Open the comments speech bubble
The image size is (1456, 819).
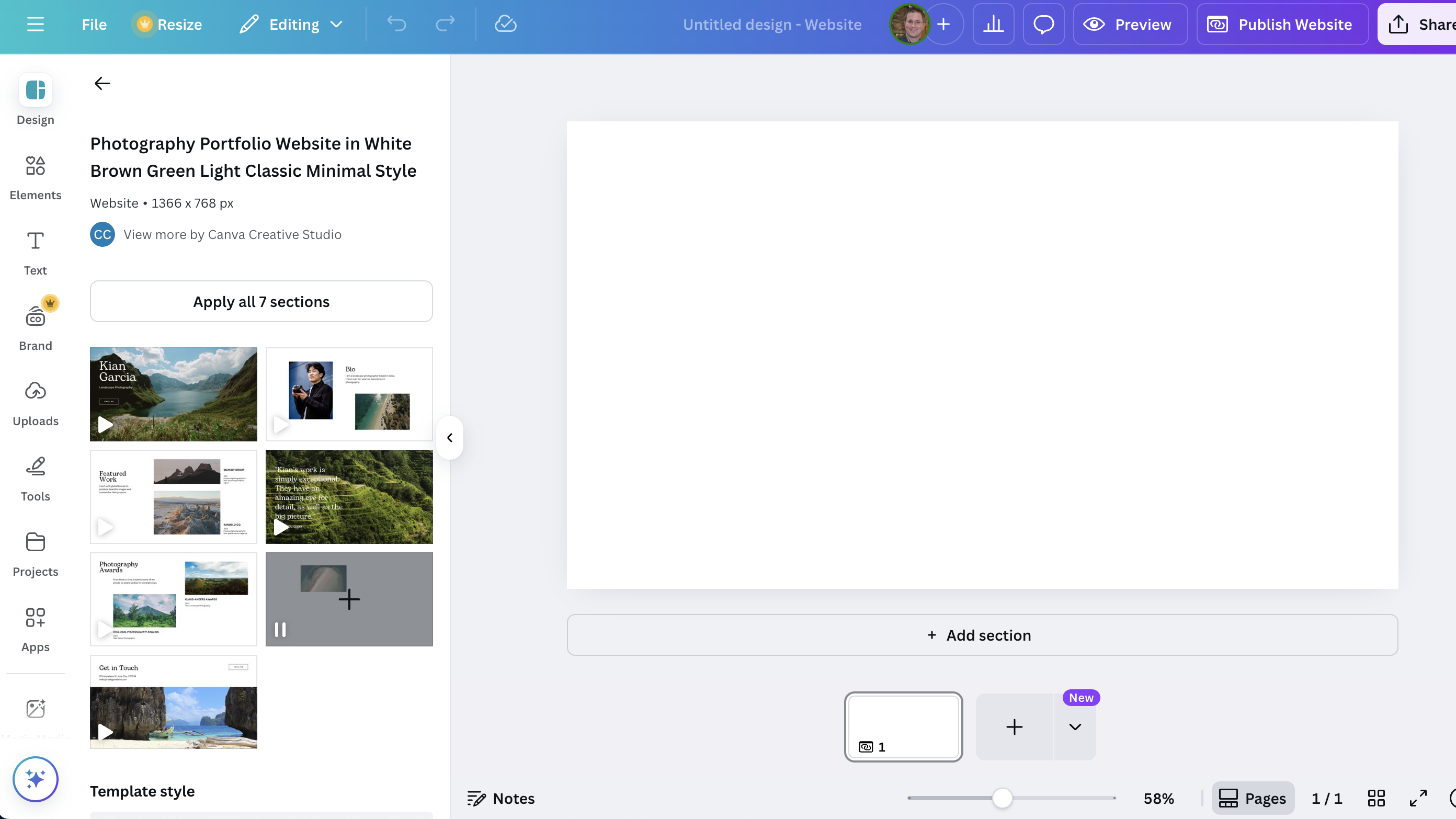tap(1043, 24)
